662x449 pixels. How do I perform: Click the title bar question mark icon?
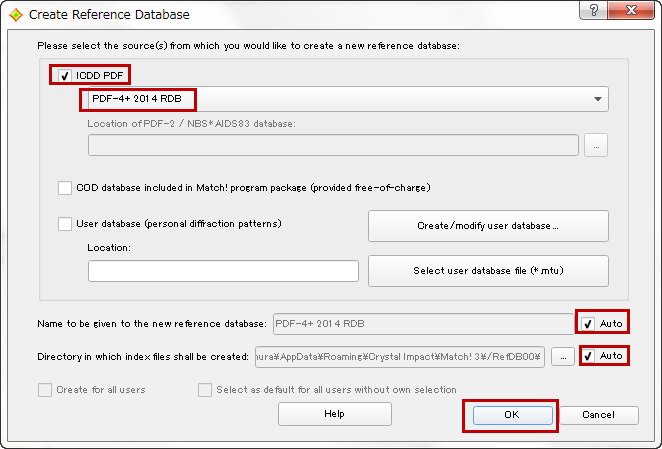click(x=594, y=10)
